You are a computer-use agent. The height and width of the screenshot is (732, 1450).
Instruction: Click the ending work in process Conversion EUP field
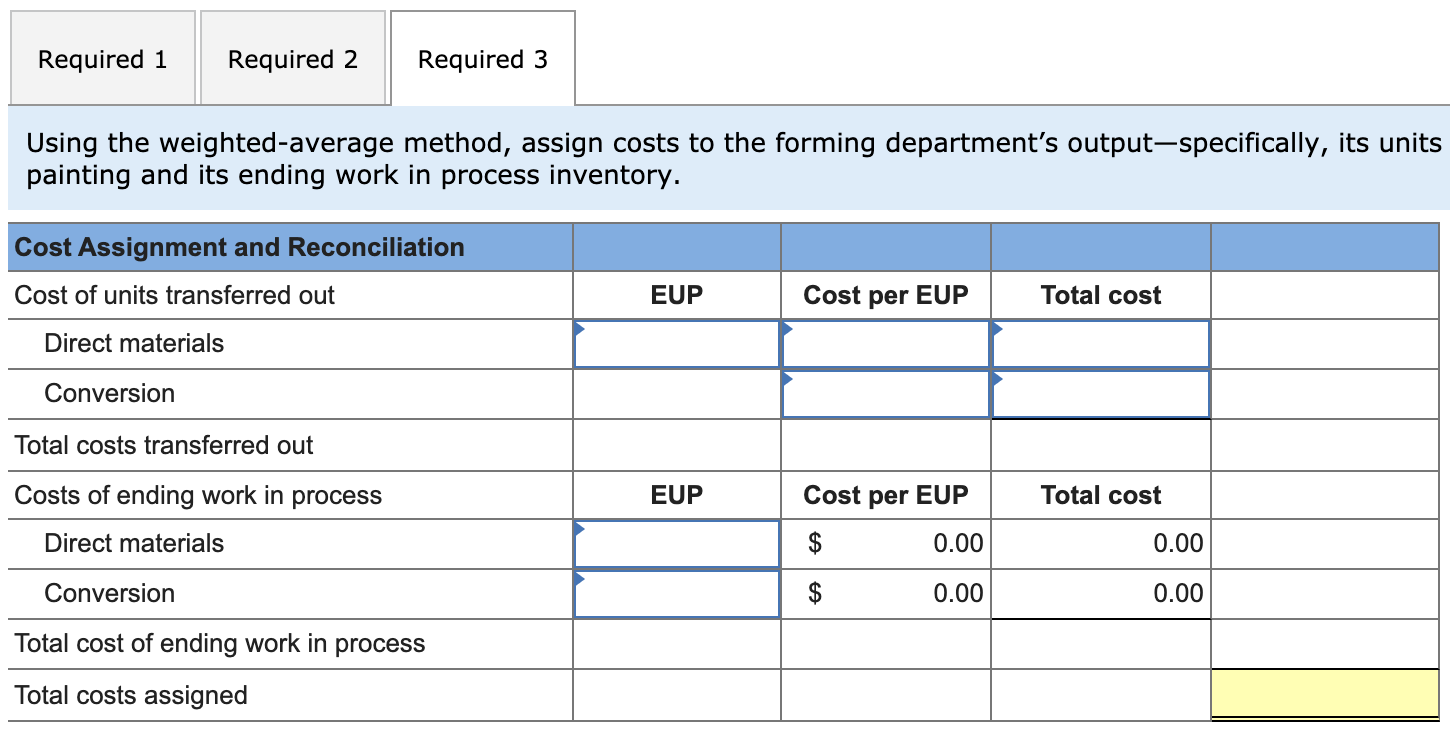[x=675, y=593]
